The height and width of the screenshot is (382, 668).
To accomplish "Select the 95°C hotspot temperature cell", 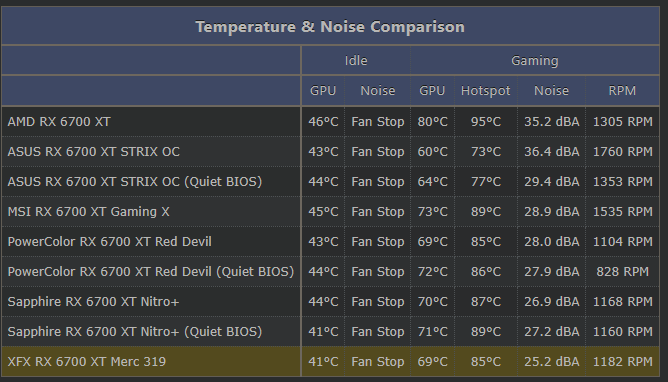I will coord(486,122).
